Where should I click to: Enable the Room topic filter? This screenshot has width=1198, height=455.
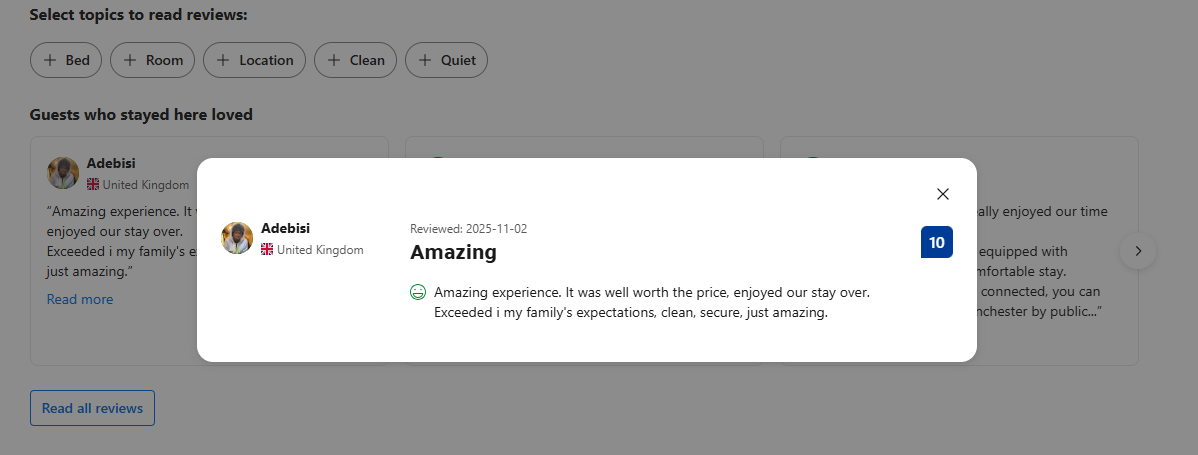[153, 60]
